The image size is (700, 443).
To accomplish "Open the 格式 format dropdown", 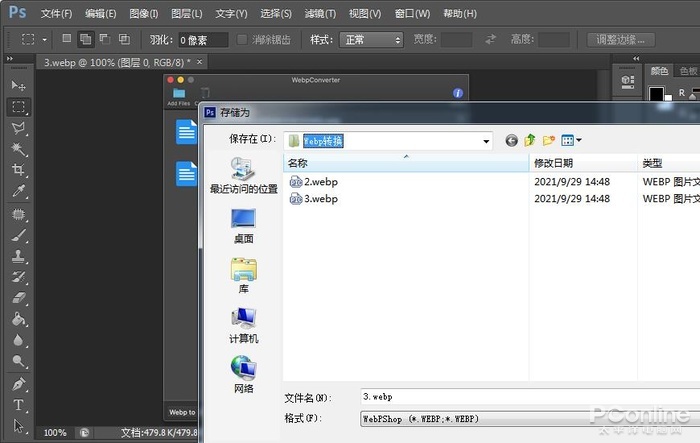I will point(528,419).
